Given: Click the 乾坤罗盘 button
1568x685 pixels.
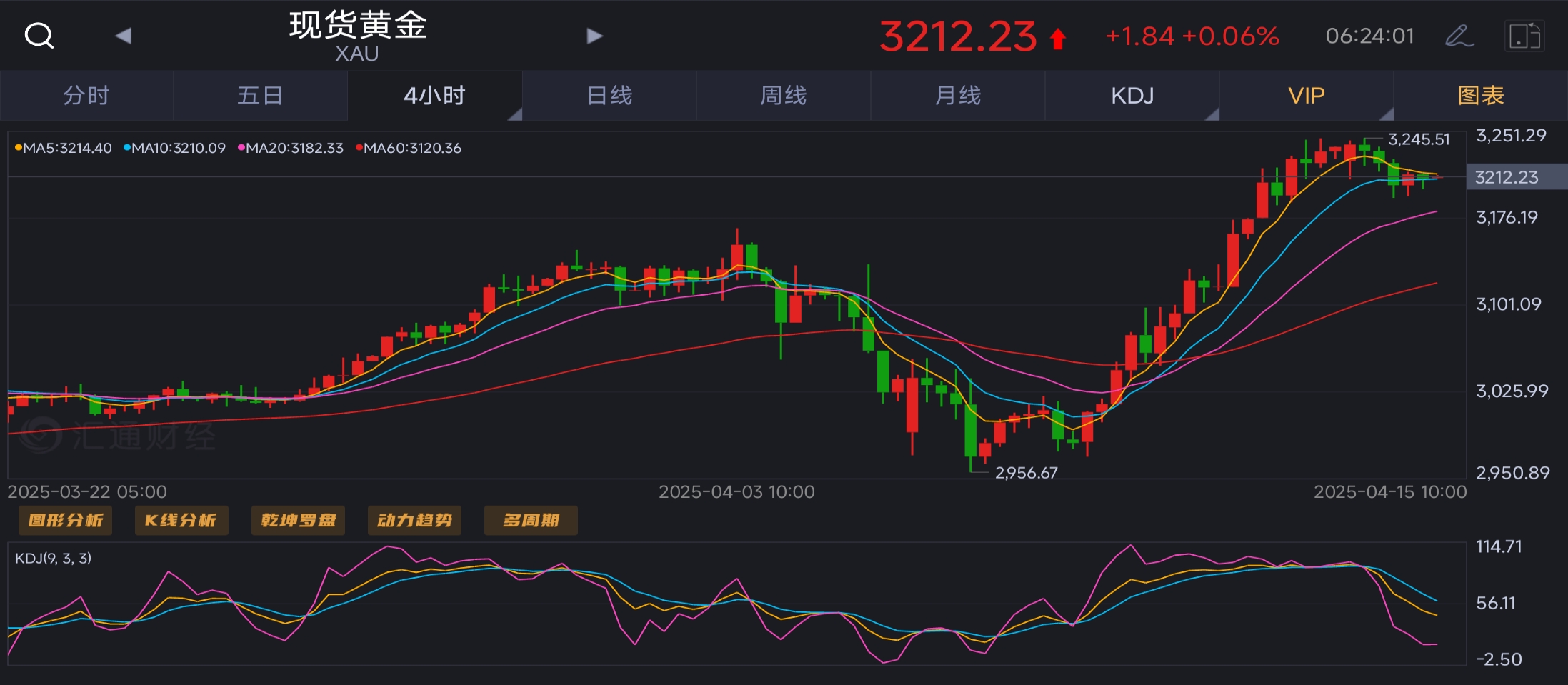Looking at the screenshot, I should click(298, 520).
